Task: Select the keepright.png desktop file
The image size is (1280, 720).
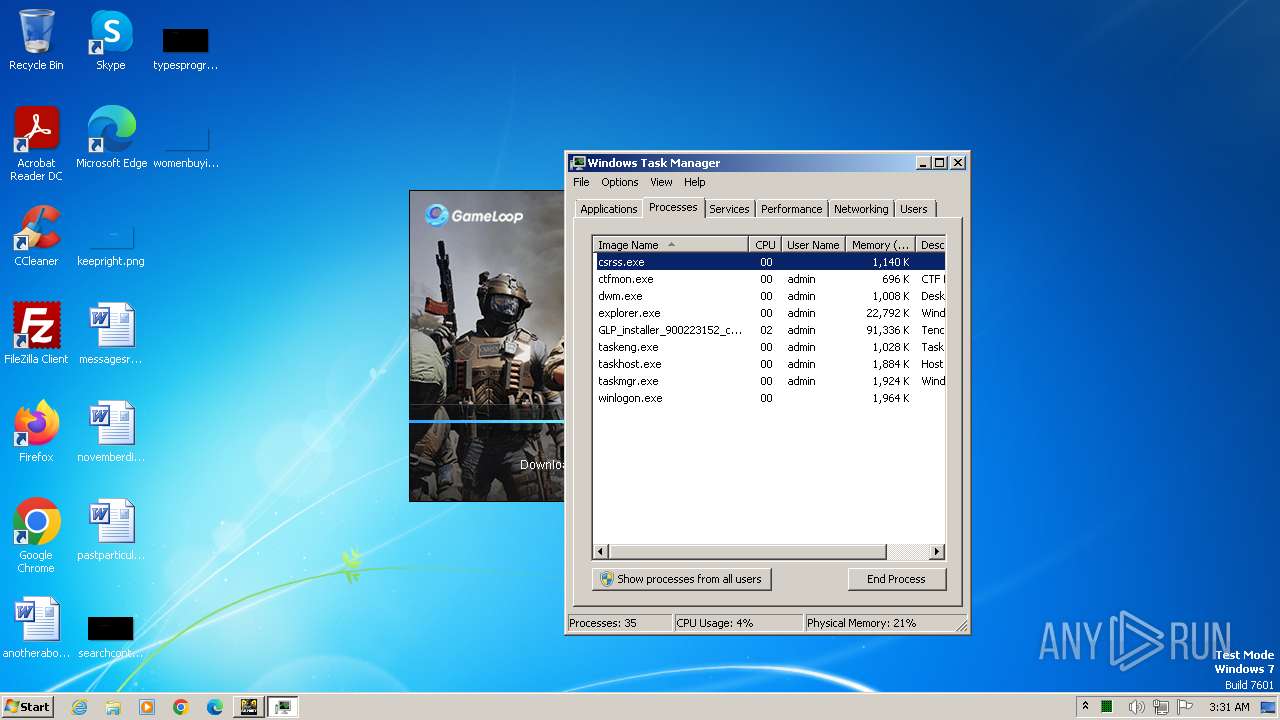Action: (111, 243)
